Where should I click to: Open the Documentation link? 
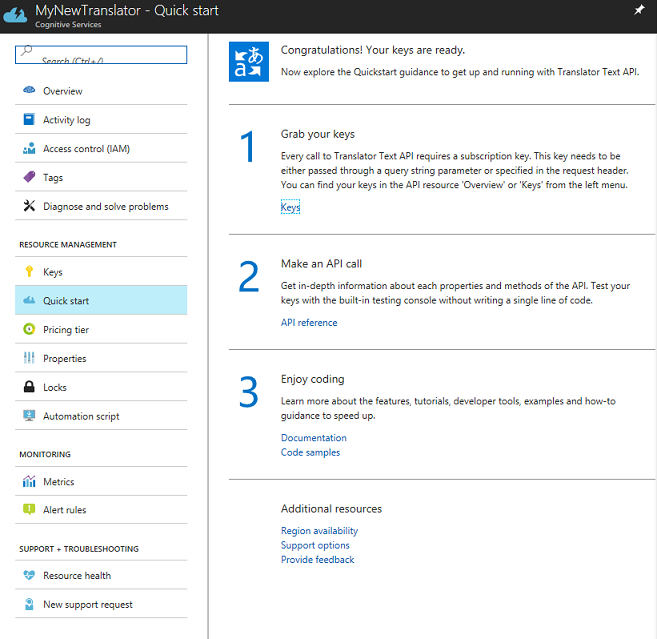point(314,438)
